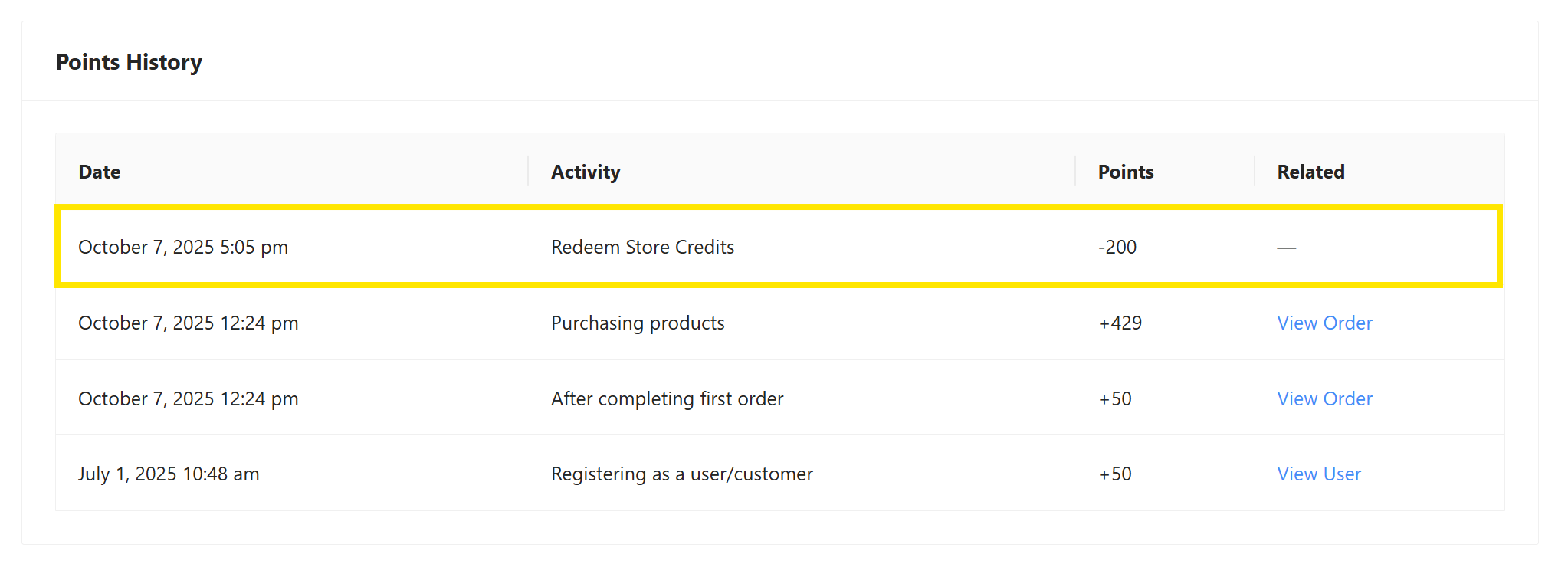1568x564 pixels.
Task: Click the Points History heading
Action: [x=129, y=62]
